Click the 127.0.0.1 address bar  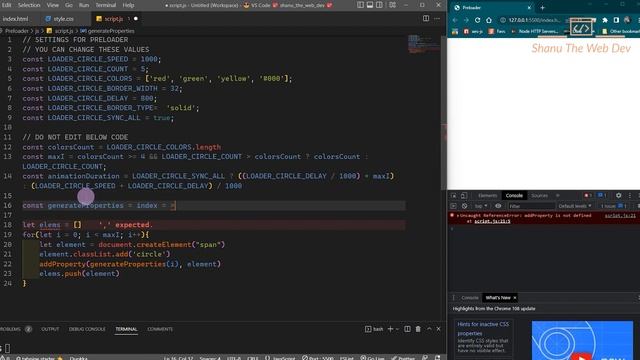click(x=534, y=20)
